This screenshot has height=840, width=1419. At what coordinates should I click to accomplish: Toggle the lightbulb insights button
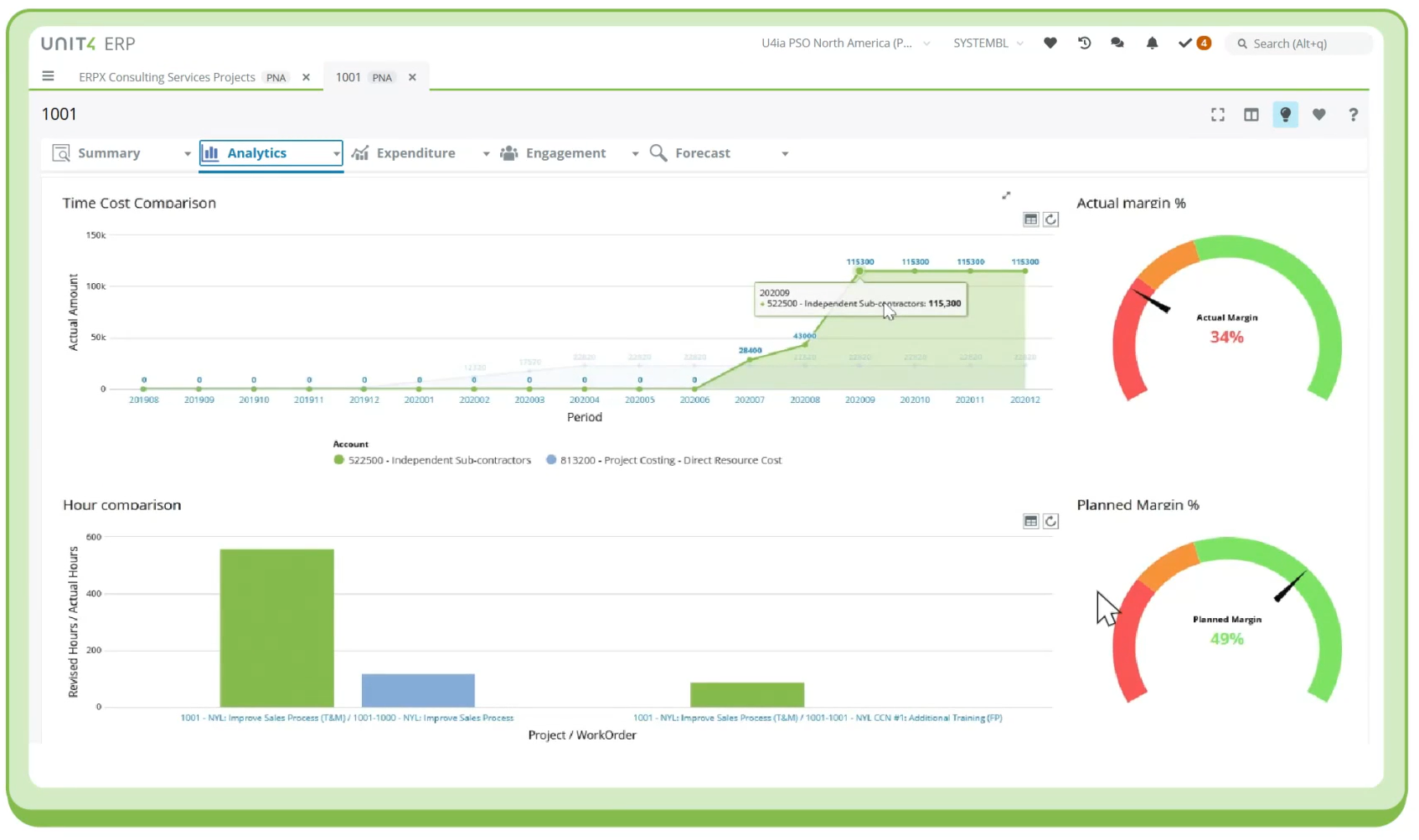tap(1285, 115)
